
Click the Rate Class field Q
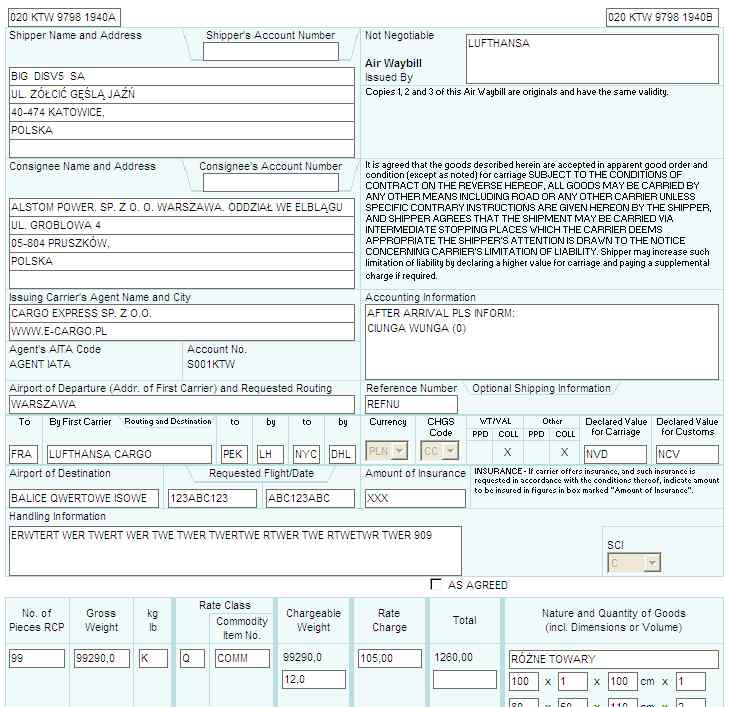[192, 659]
